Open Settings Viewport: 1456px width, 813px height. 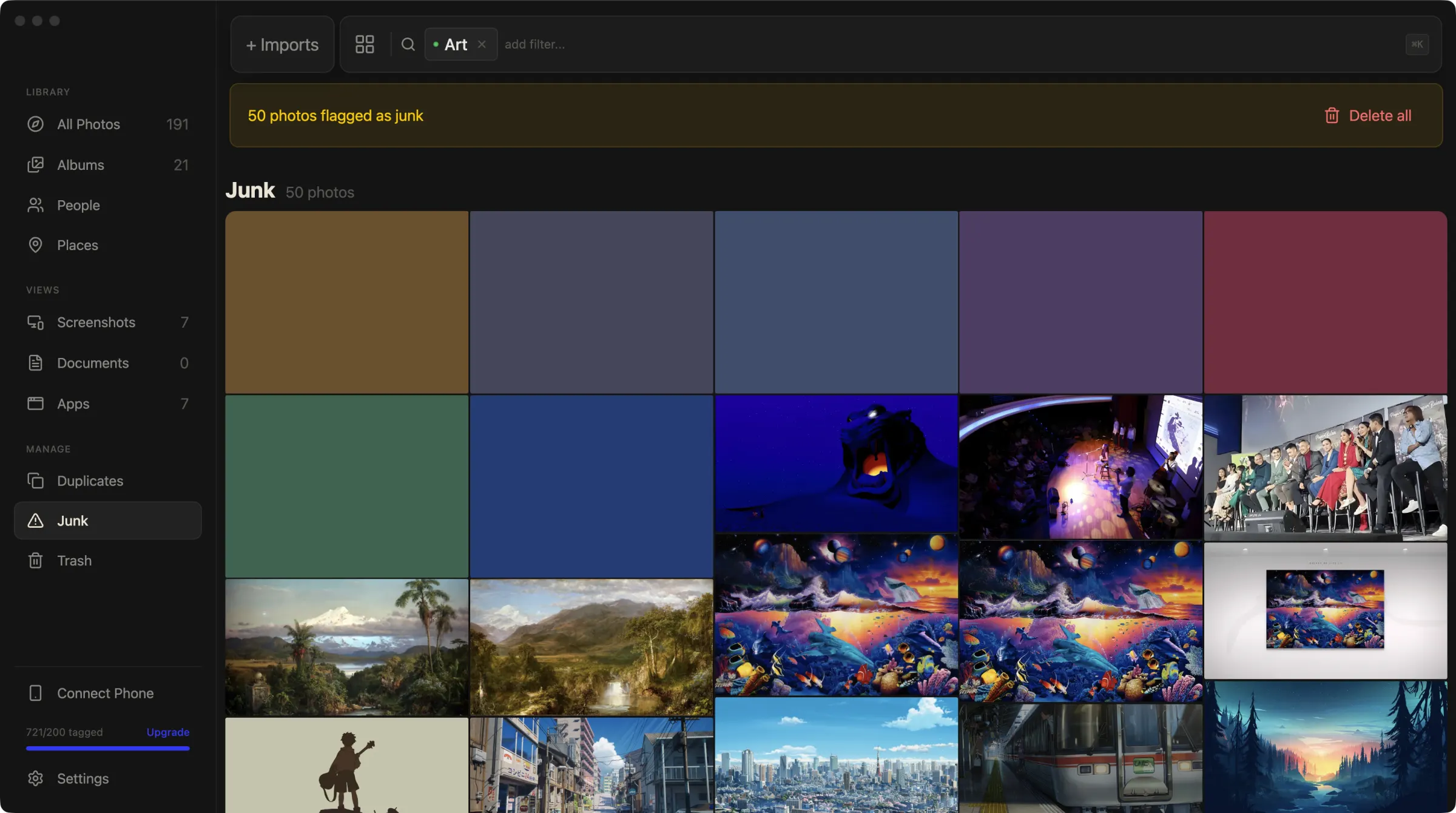[108, 778]
